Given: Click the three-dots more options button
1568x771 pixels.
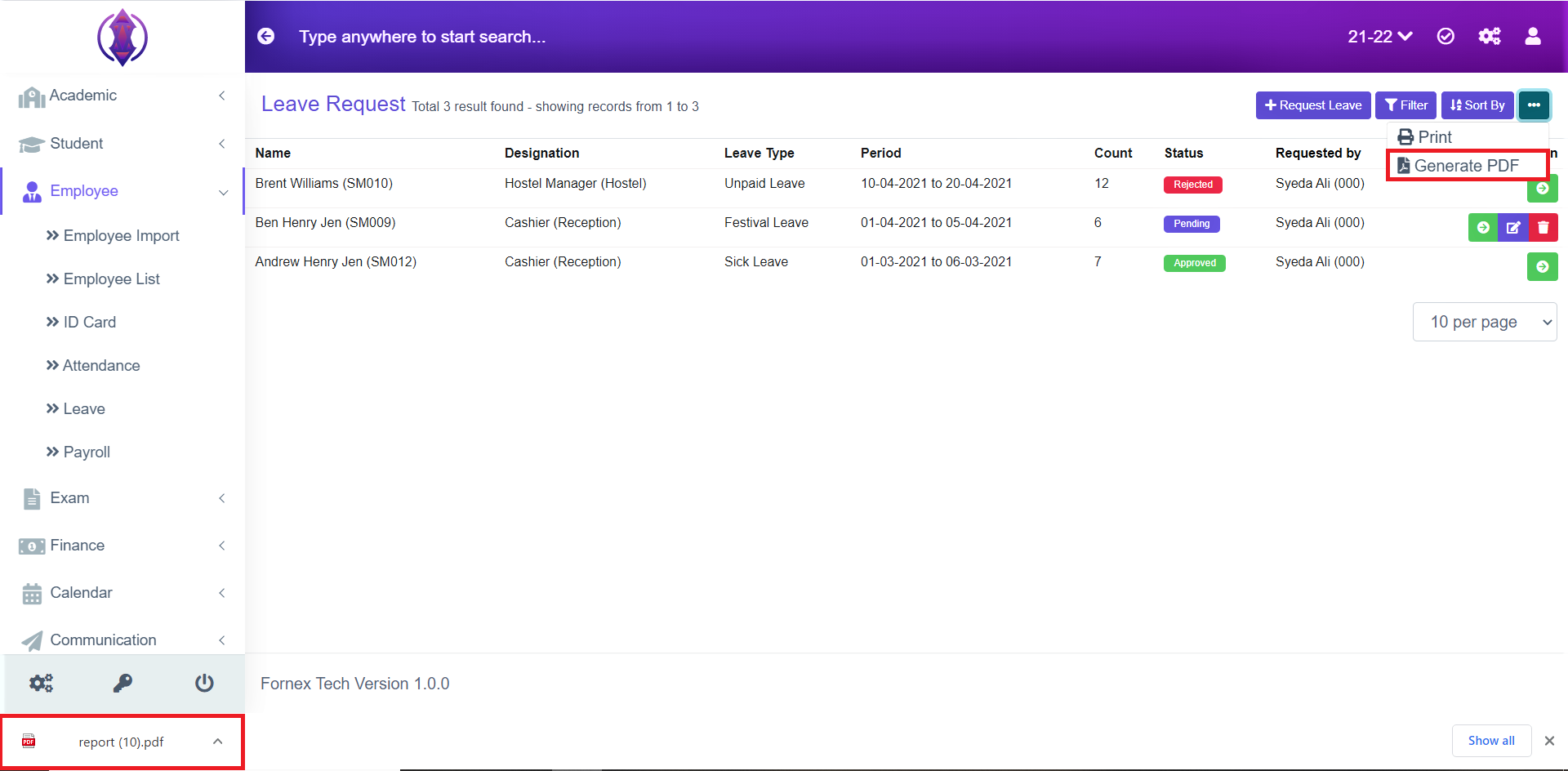Looking at the screenshot, I should click(x=1534, y=105).
